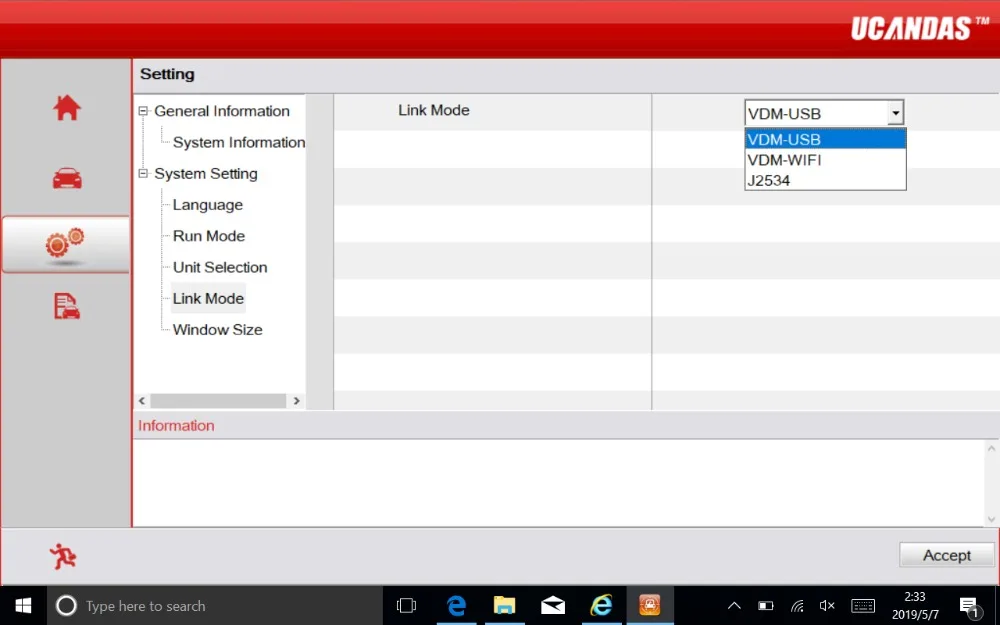Choose J2534 in the dropdown list
The height and width of the screenshot is (625, 1000).
825,180
